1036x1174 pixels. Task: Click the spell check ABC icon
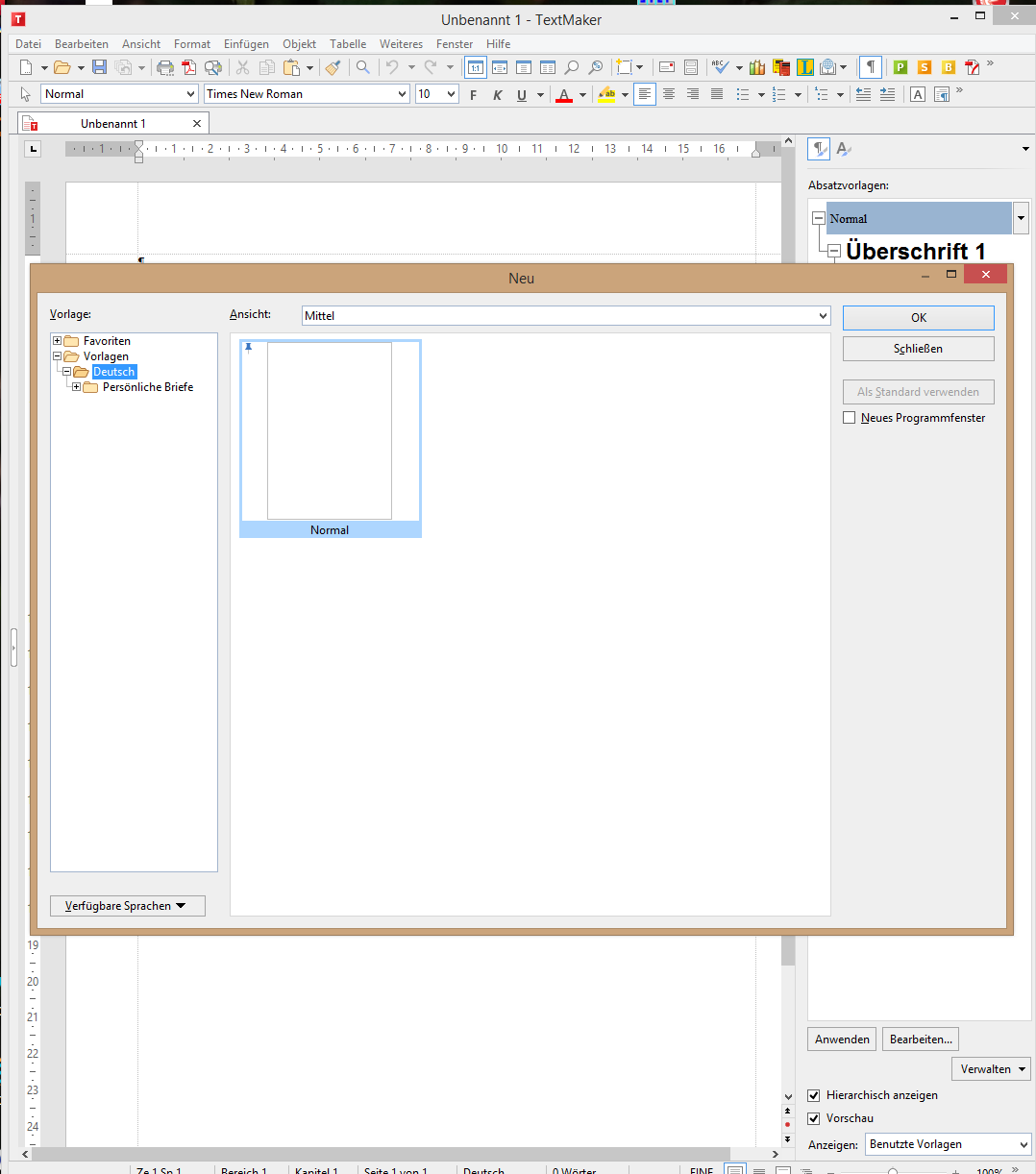click(x=720, y=67)
